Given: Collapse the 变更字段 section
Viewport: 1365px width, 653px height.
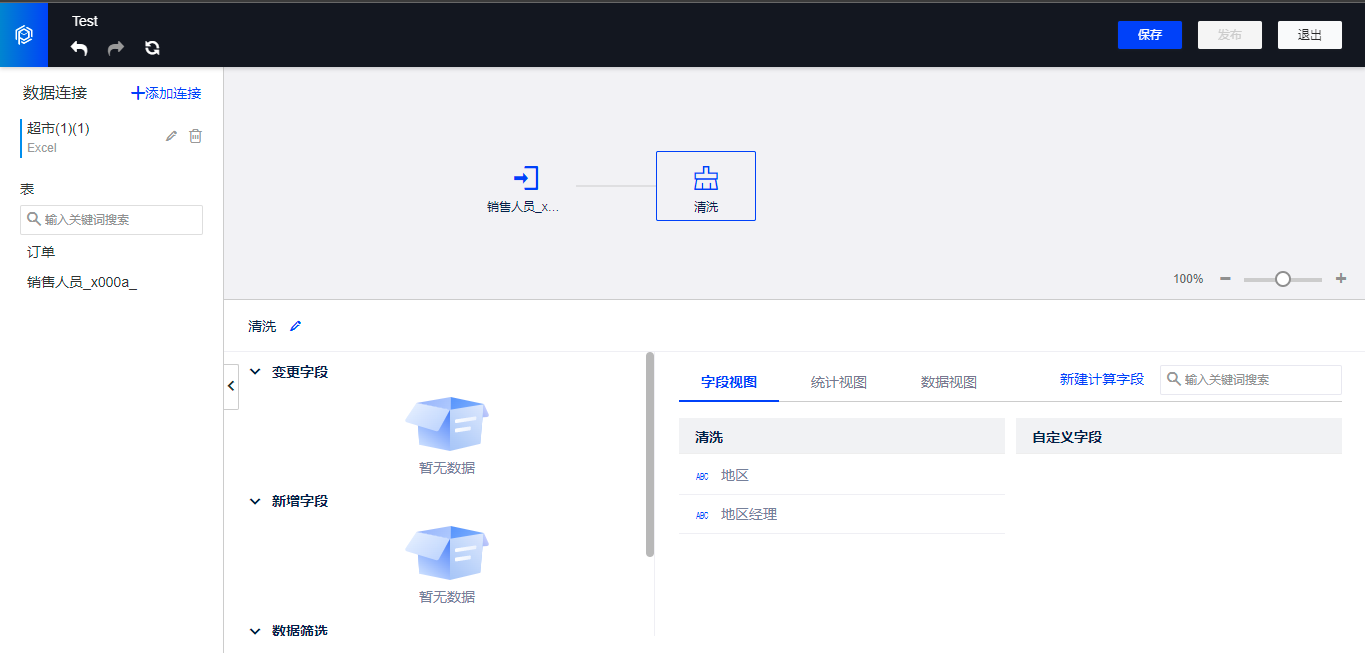Looking at the screenshot, I should pyautogui.click(x=255, y=372).
